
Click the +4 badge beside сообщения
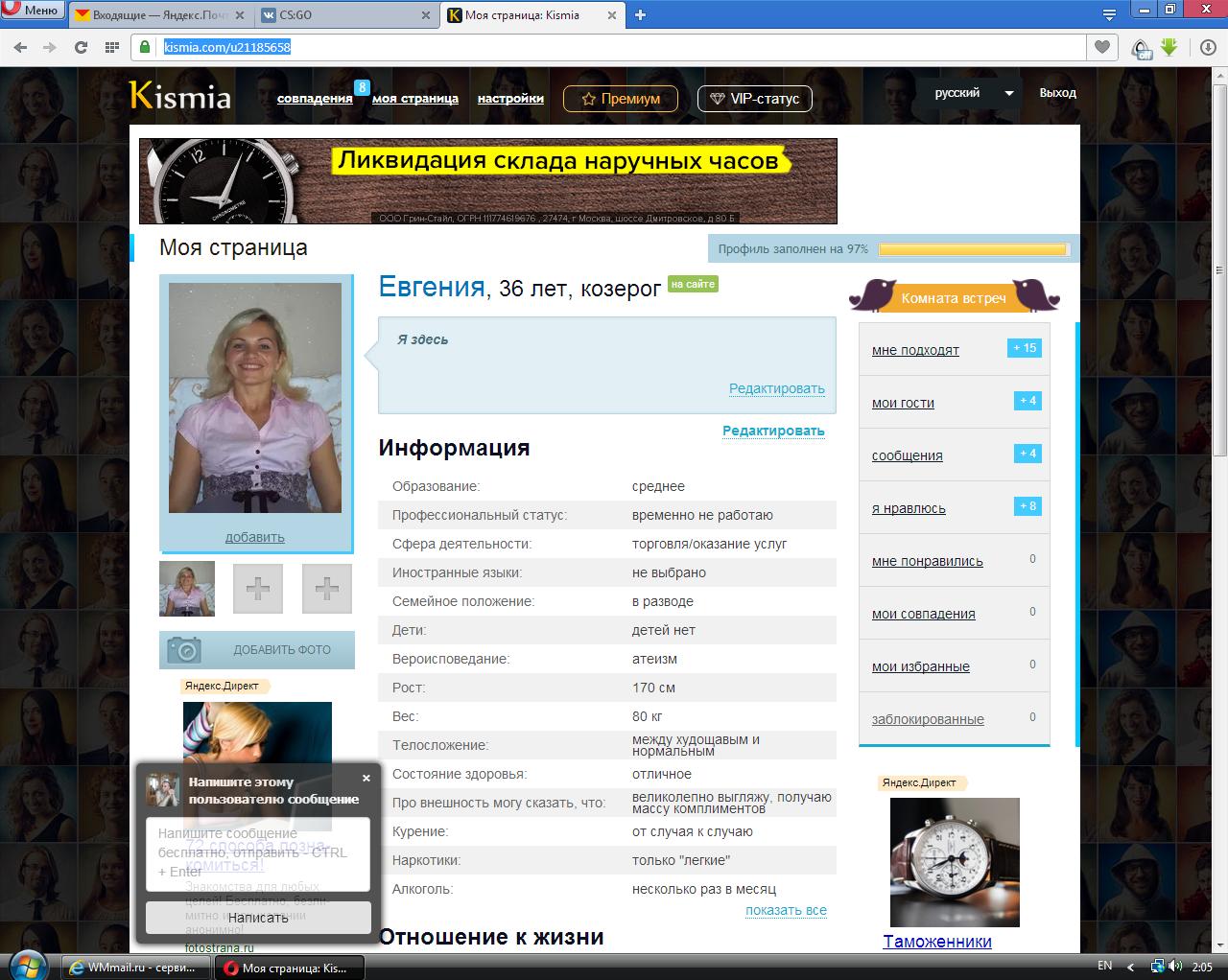click(x=1027, y=454)
